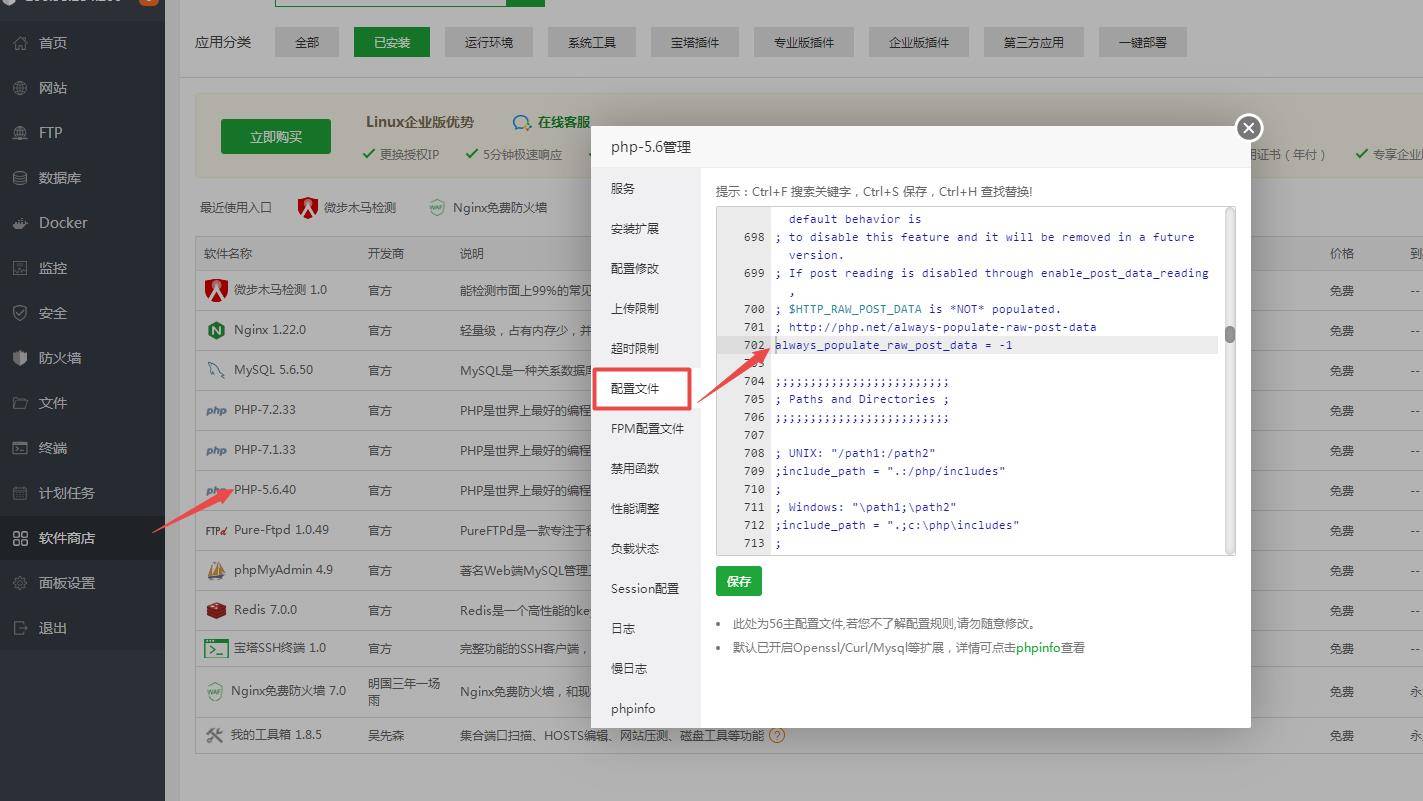The image size is (1423, 801).
Task: Click the config editor vertical scrollbar thumb
Action: pos(1229,334)
